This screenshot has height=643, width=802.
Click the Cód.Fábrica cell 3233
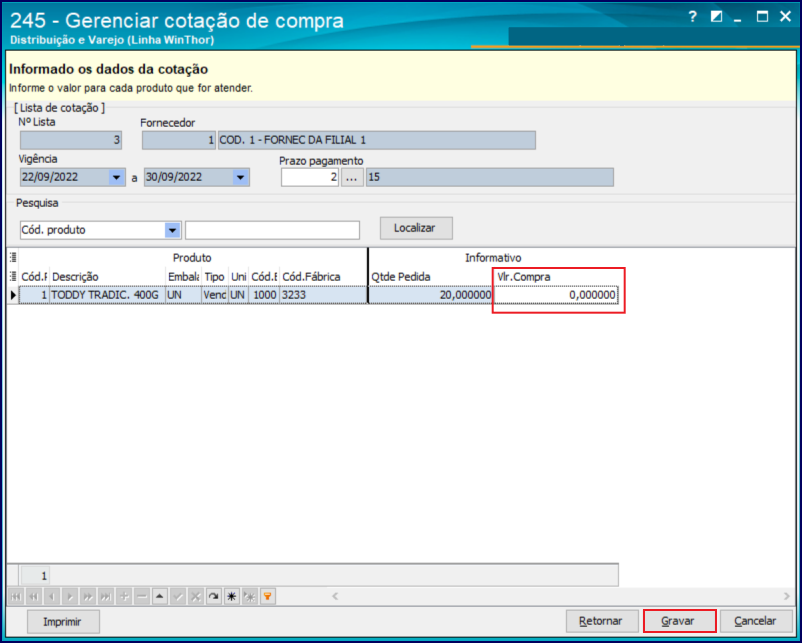pos(323,295)
